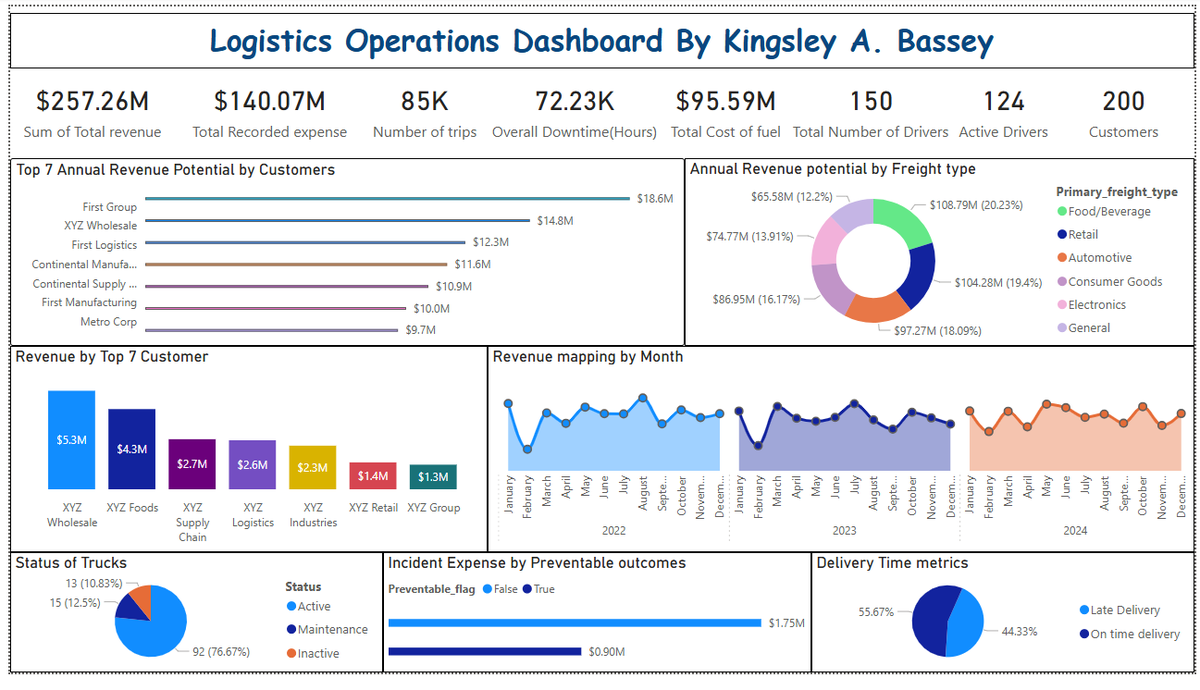Select the On time delivery legend item
Image resolution: width=1200 pixels, height=690 pixels.
point(1130,634)
